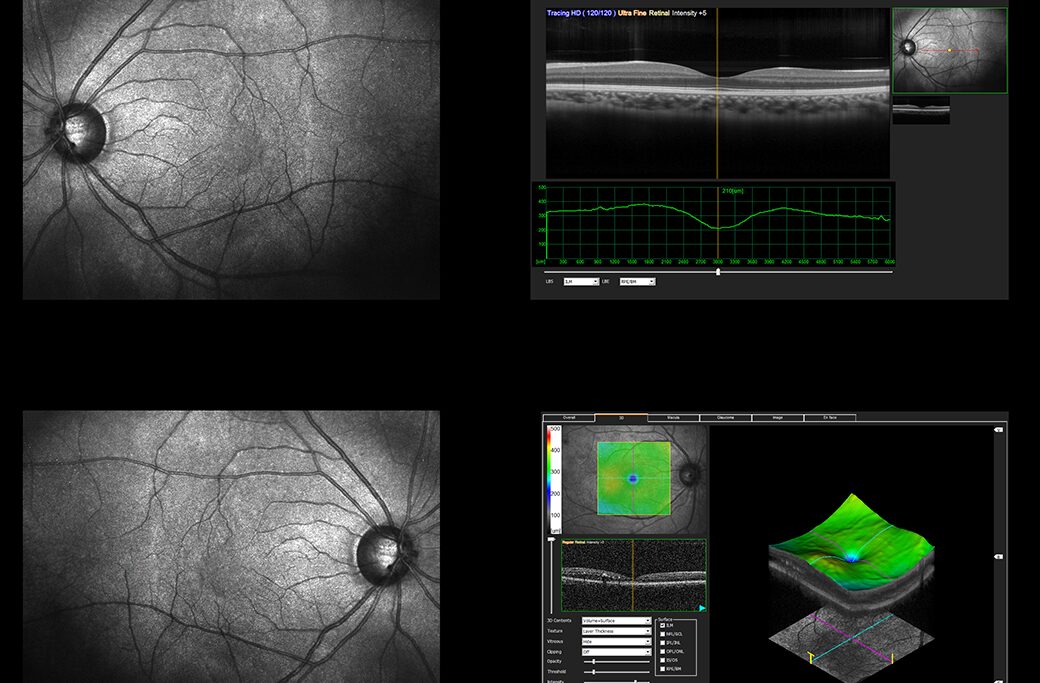Enable the NFL/GCL surface checkbox

662,635
